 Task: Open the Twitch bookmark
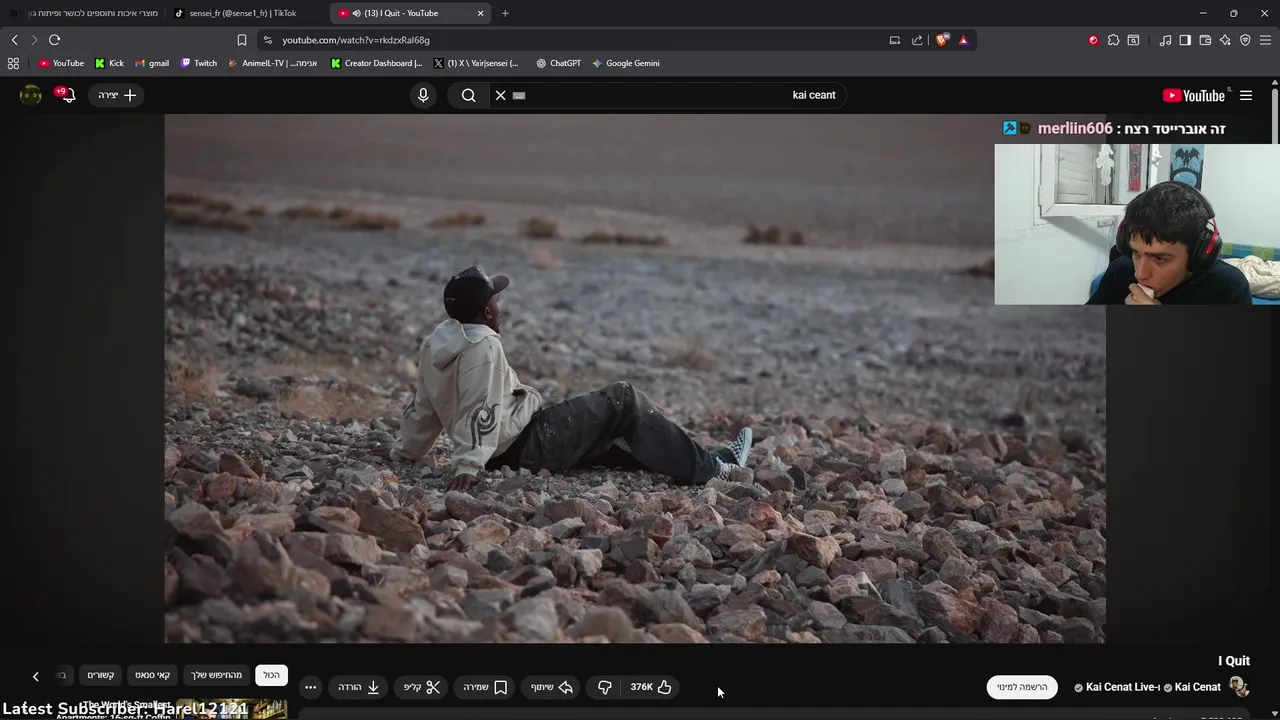pyautogui.click(x=198, y=63)
